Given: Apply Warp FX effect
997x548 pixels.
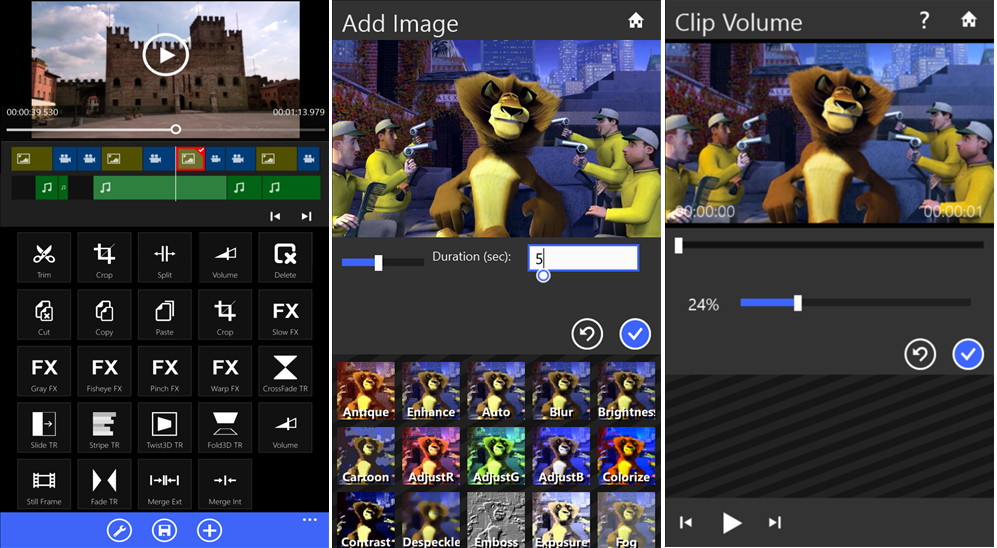Looking at the screenshot, I should (225, 371).
